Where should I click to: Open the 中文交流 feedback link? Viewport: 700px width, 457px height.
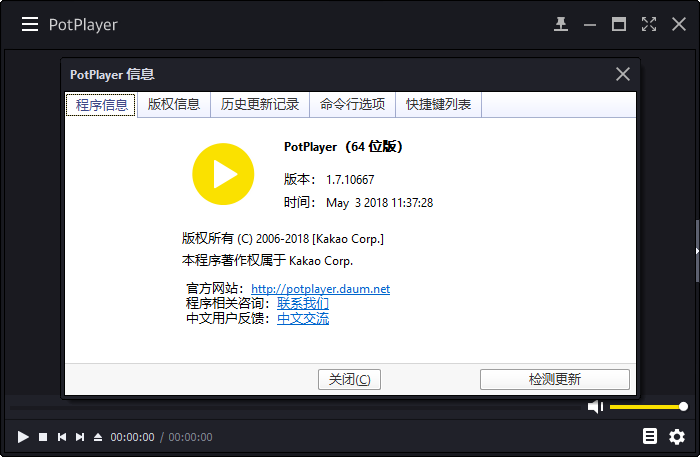(303, 319)
